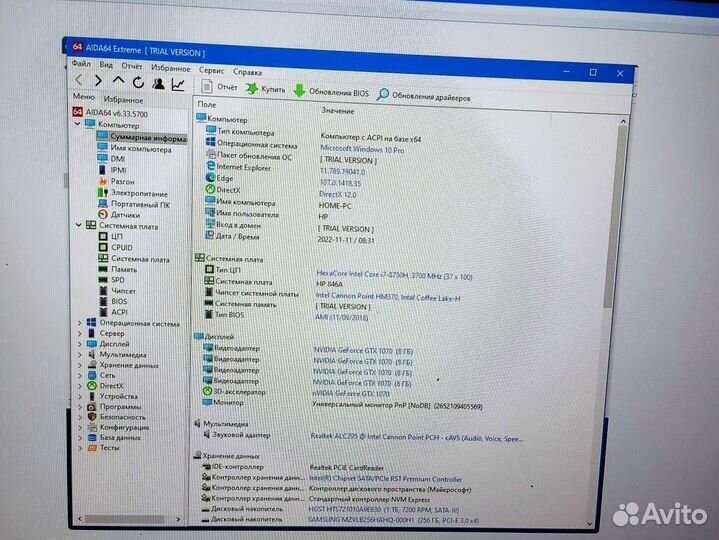
Task: Expand the Операционная система tree node
Action: click(x=80, y=322)
